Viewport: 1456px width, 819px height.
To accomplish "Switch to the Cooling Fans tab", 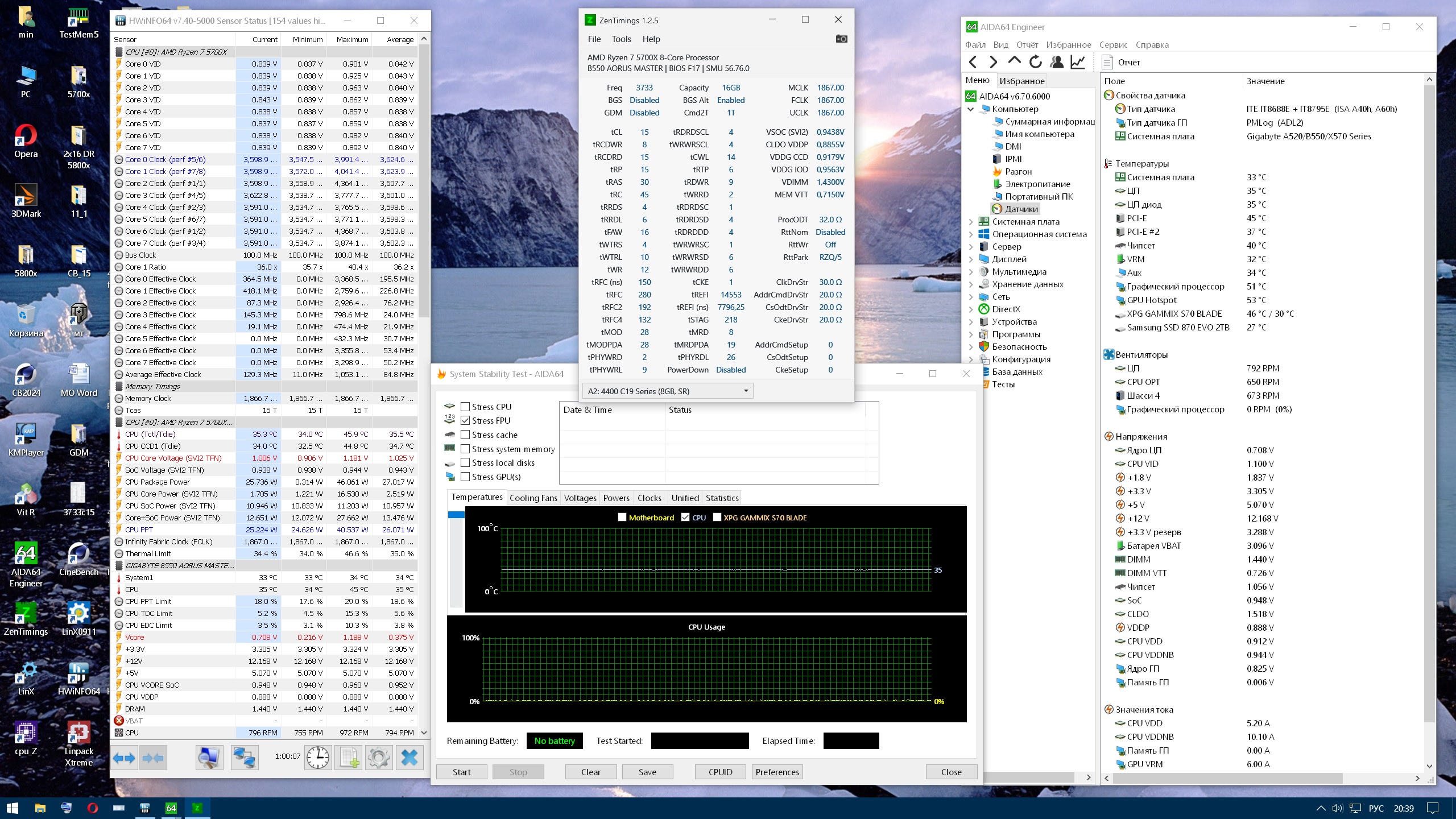I will click(533, 498).
